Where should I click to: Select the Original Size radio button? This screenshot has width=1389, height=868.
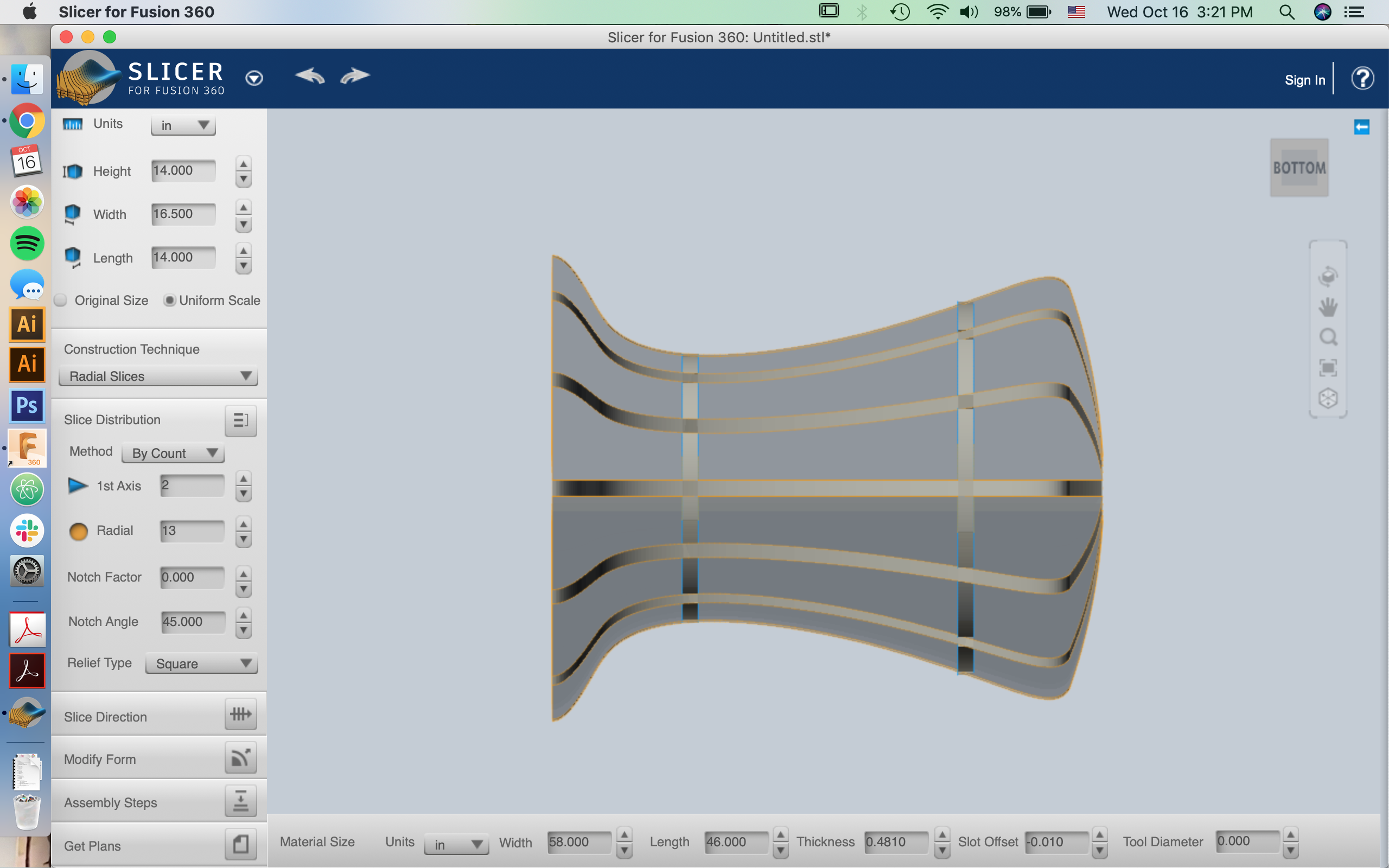click(x=61, y=300)
